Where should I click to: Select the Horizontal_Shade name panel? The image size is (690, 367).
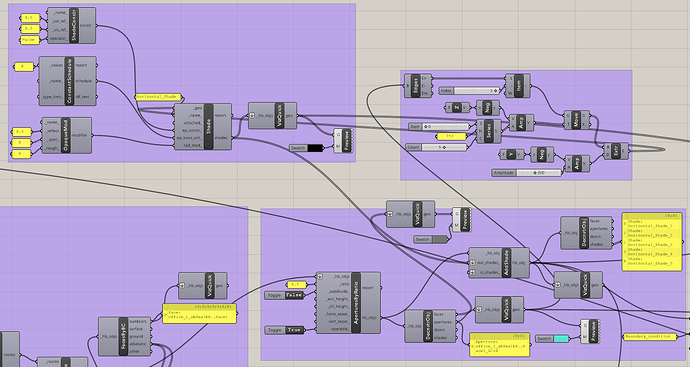coord(158,97)
